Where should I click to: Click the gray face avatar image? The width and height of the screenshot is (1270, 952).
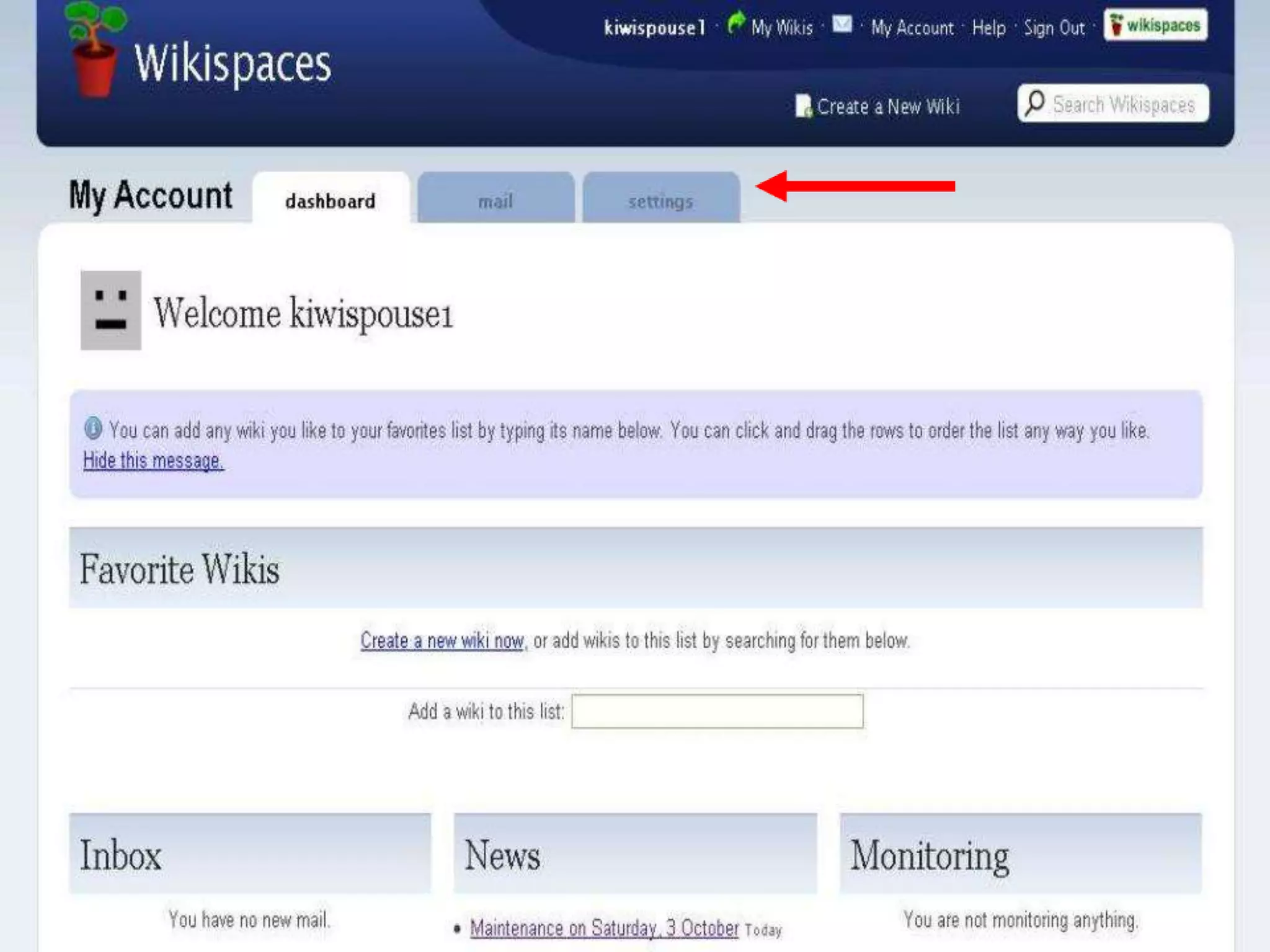pyautogui.click(x=111, y=311)
